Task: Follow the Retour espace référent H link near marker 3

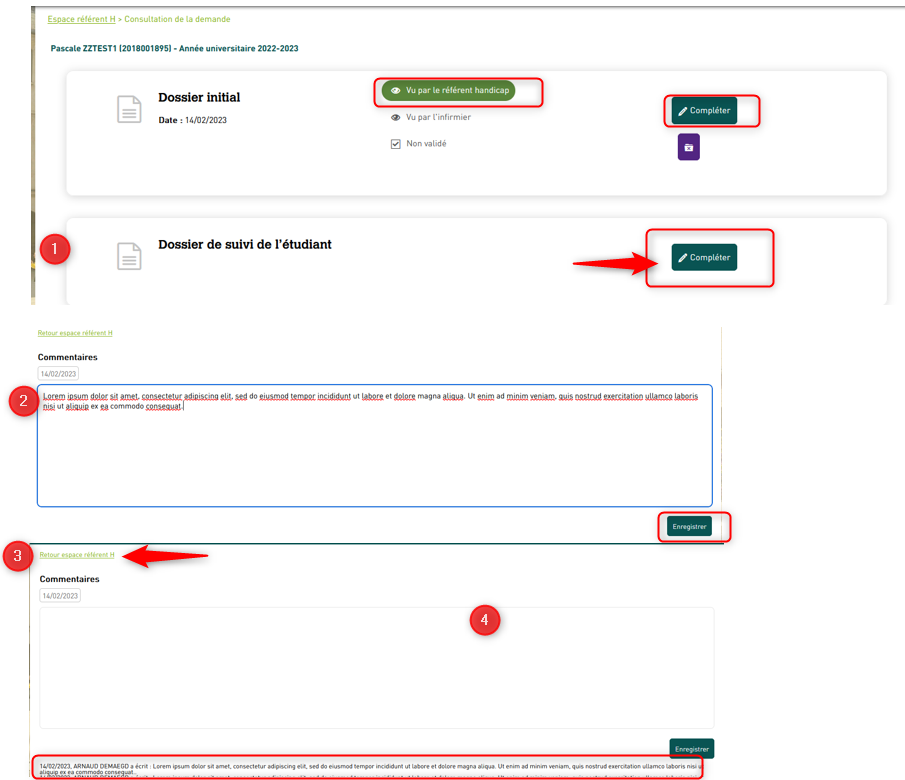Action: coord(77,555)
